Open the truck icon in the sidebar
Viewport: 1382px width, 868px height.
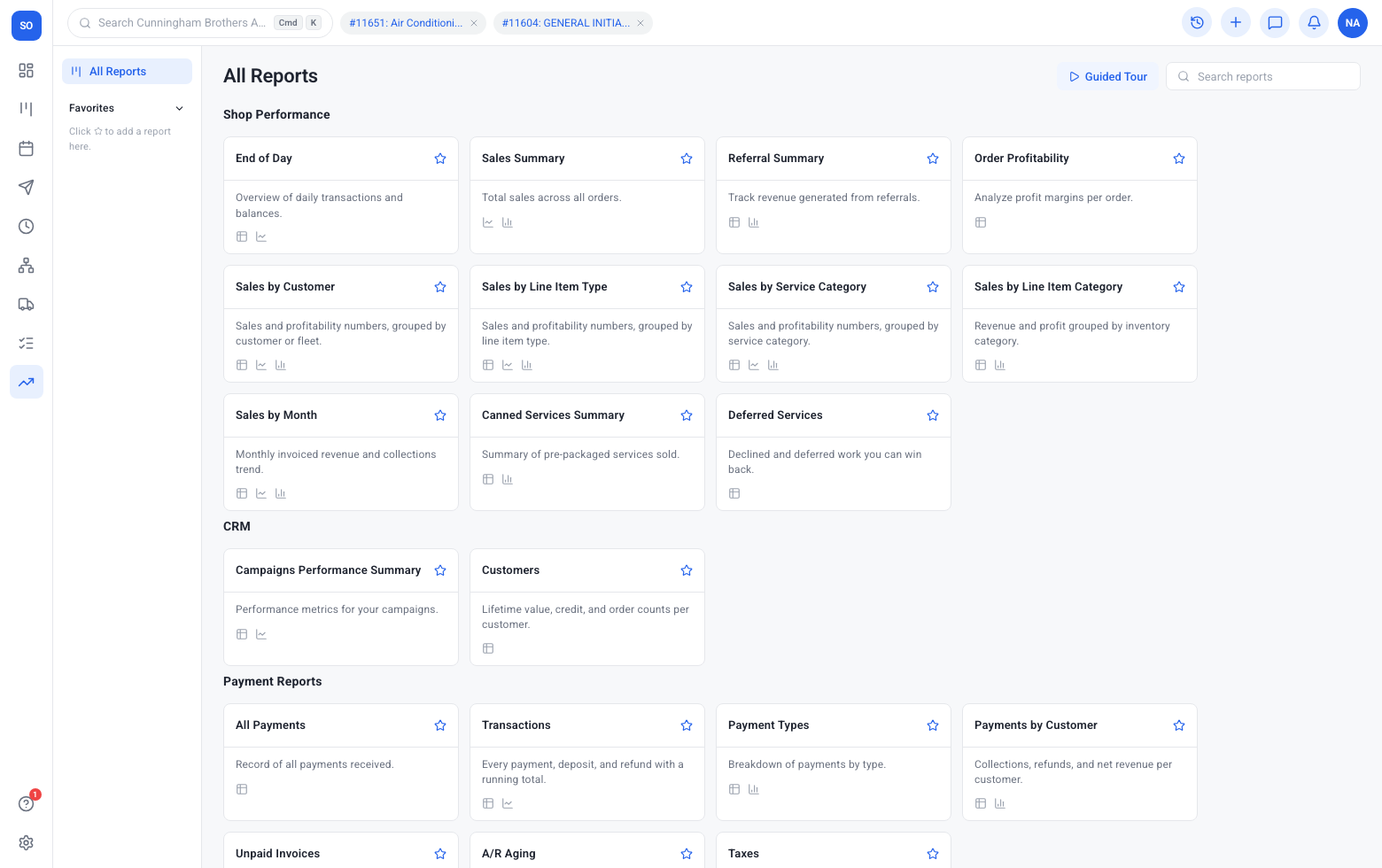point(27,304)
